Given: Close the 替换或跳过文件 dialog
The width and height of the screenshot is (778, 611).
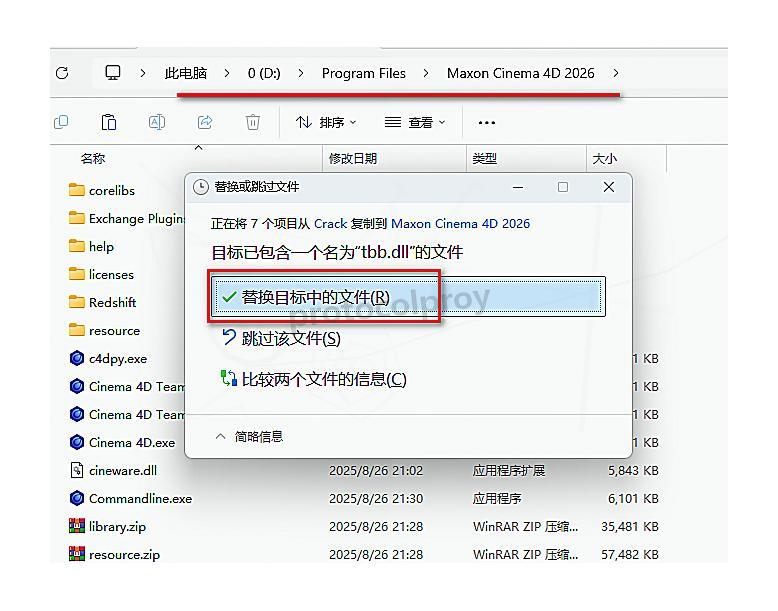Looking at the screenshot, I should pos(609,187).
